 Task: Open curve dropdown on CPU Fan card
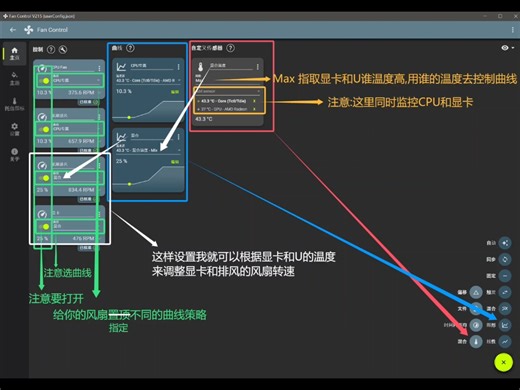[x=77, y=80]
